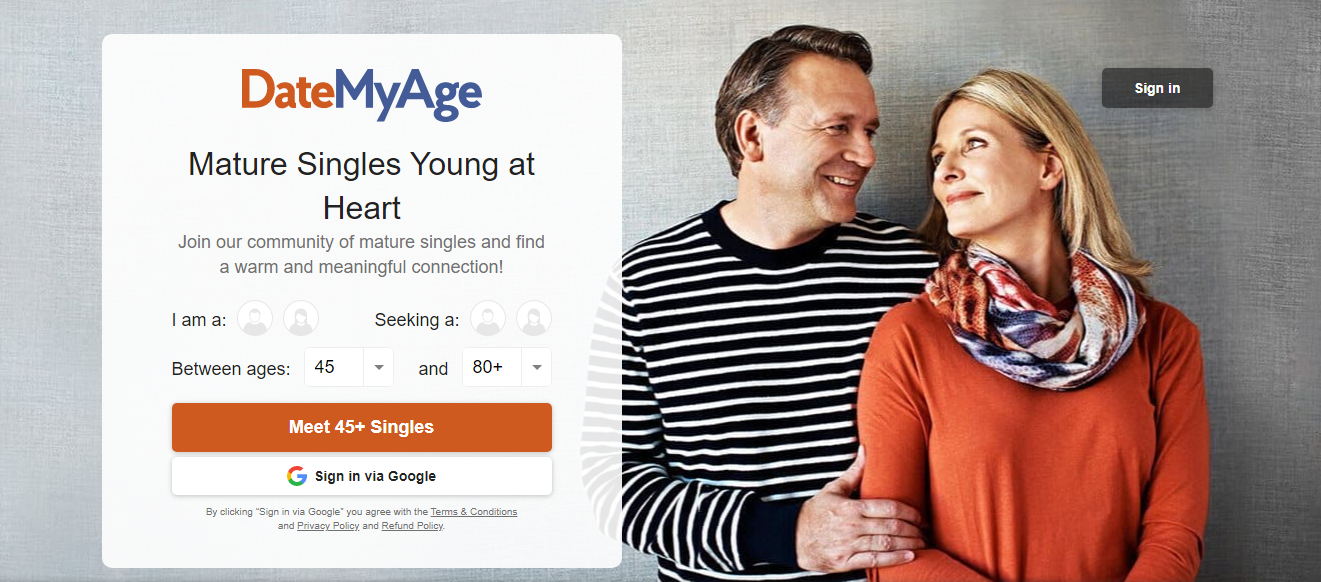Click the arrow beside the 45 age field
Viewport: 1321px width, 582px height.
click(379, 368)
